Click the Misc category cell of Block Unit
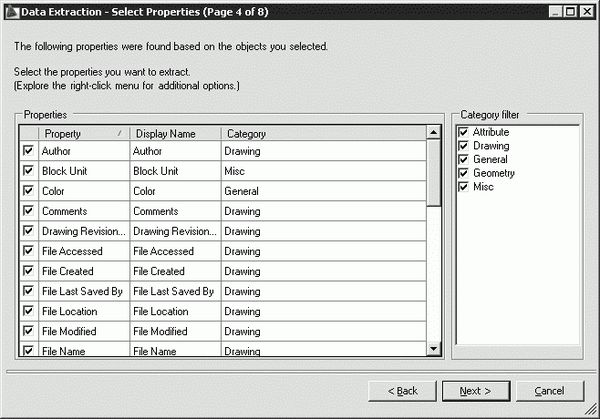 (x=324, y=171)
